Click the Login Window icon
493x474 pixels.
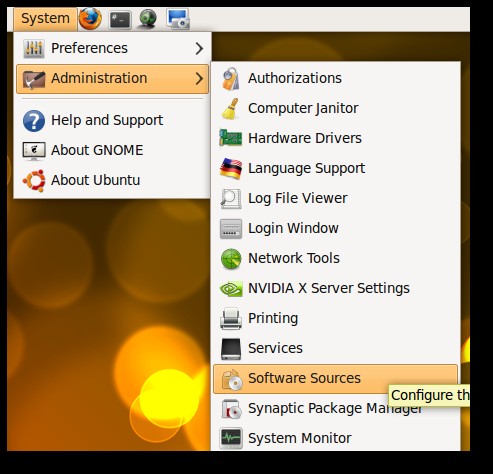[x=231, y=229]
